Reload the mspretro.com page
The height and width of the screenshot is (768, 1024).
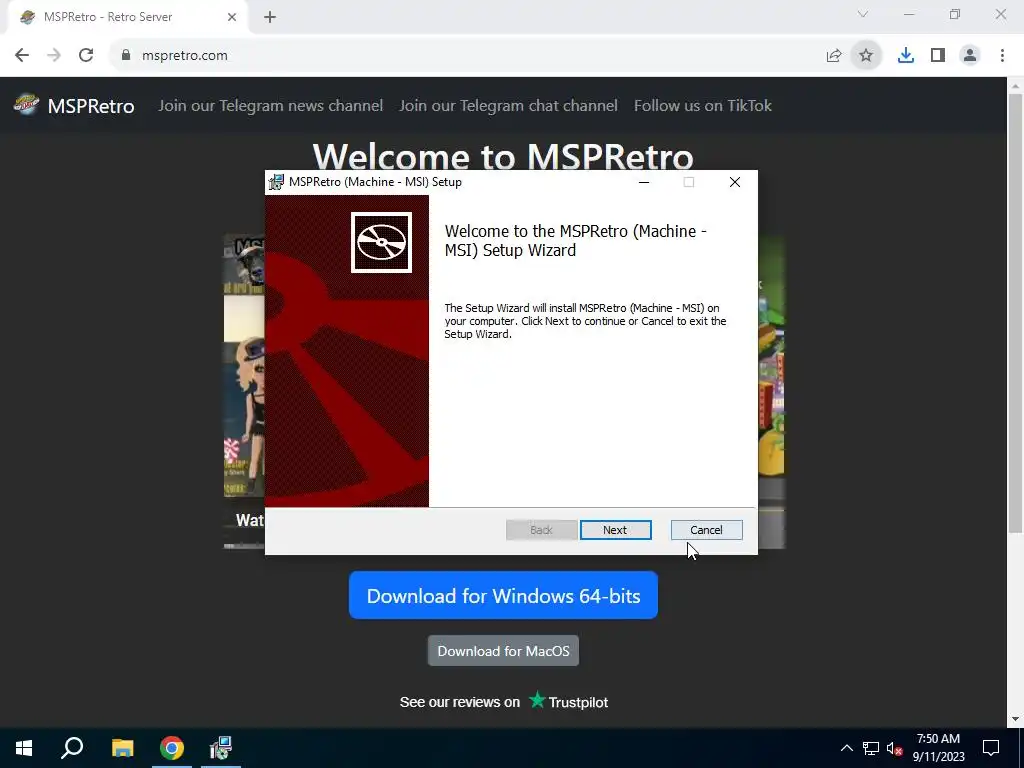pos(86,56)
